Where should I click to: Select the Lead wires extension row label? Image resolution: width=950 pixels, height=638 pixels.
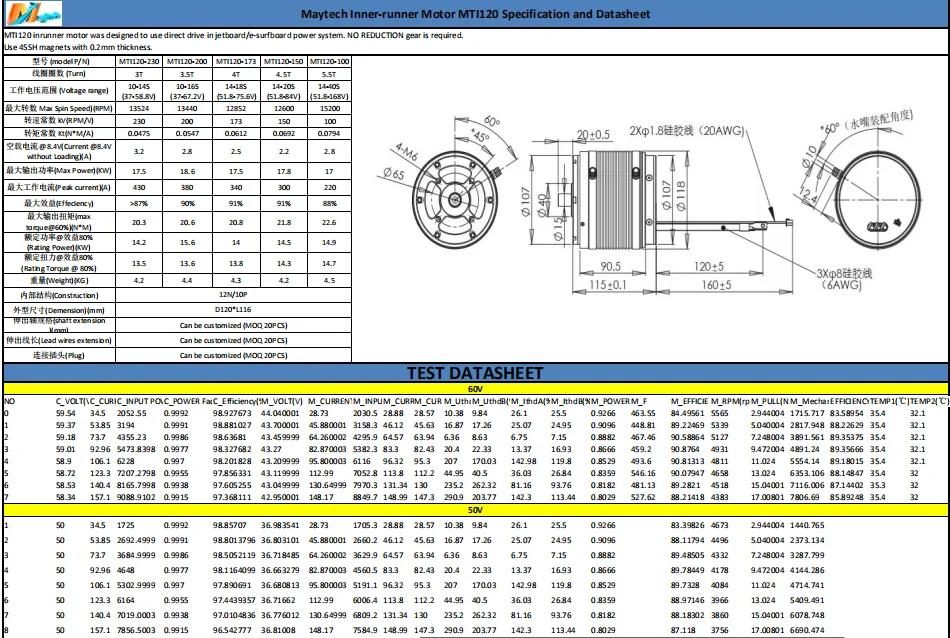pos(59,341)
